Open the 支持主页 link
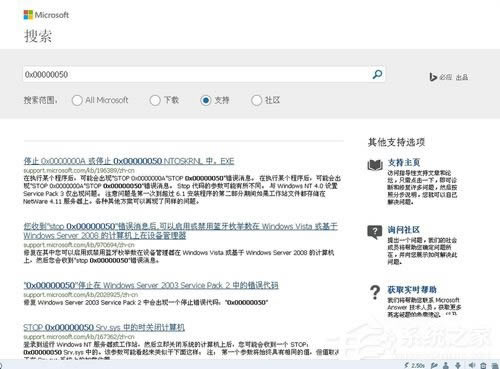The image size is (500, 369). [x=404, y=163]
